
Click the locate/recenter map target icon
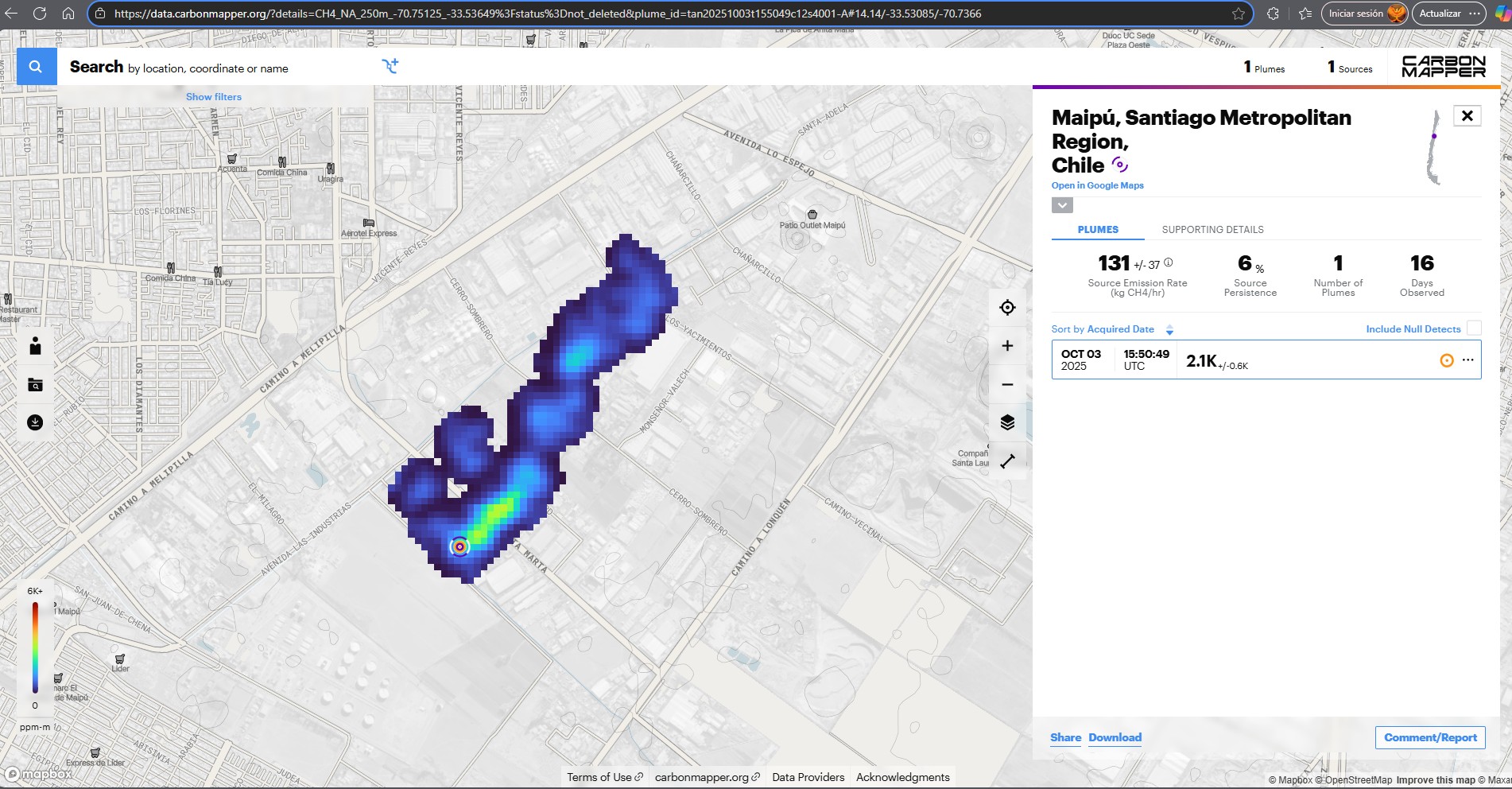(x=1007, y=308)
